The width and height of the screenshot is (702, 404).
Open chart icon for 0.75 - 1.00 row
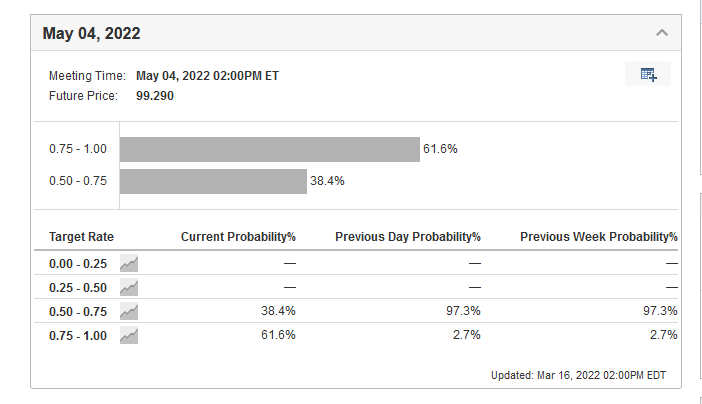[129, 336]
